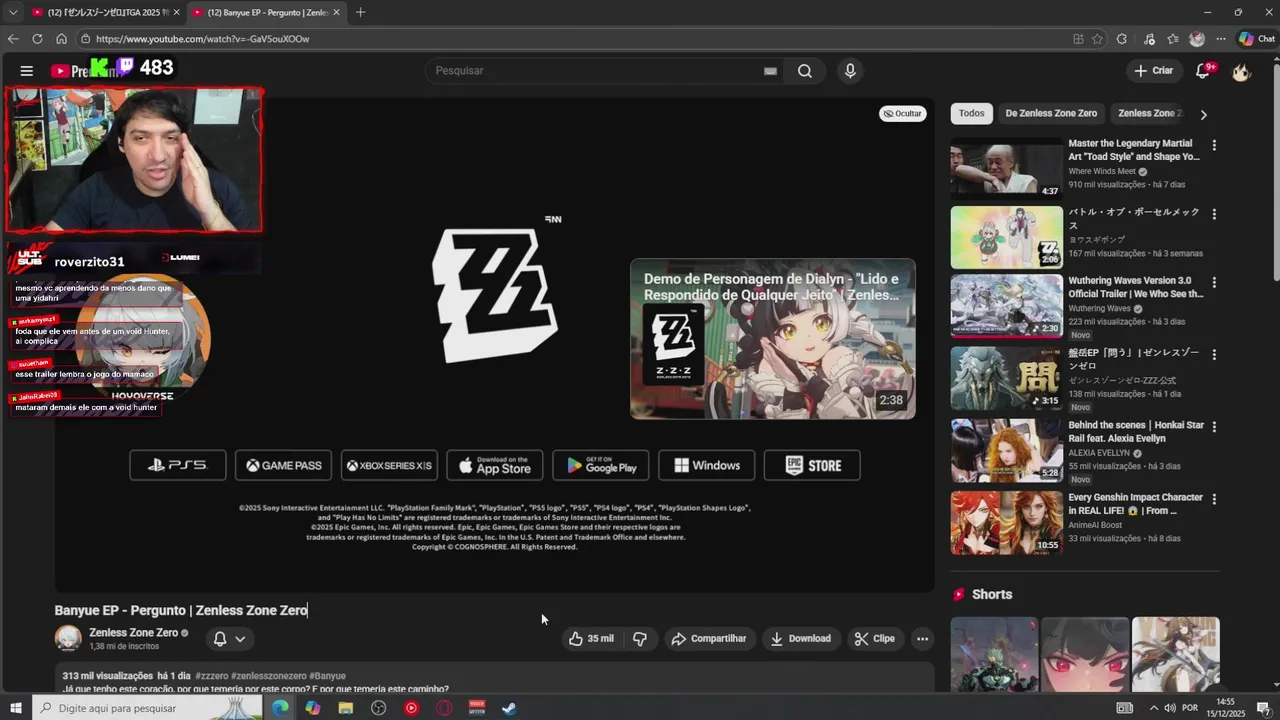Close the Banyue EP browser tab
This screenshot has height=720, width=1280.
(x=336, y=12)
